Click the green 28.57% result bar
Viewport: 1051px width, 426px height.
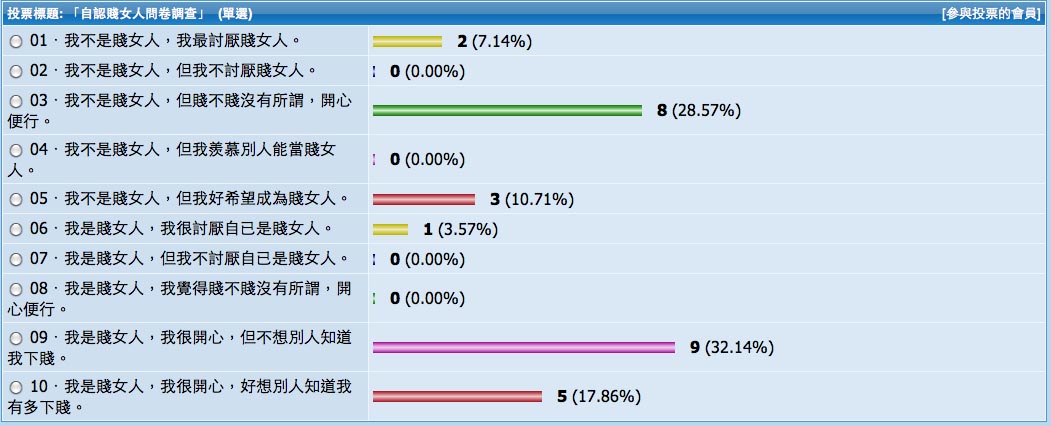[x=507, y=110]
